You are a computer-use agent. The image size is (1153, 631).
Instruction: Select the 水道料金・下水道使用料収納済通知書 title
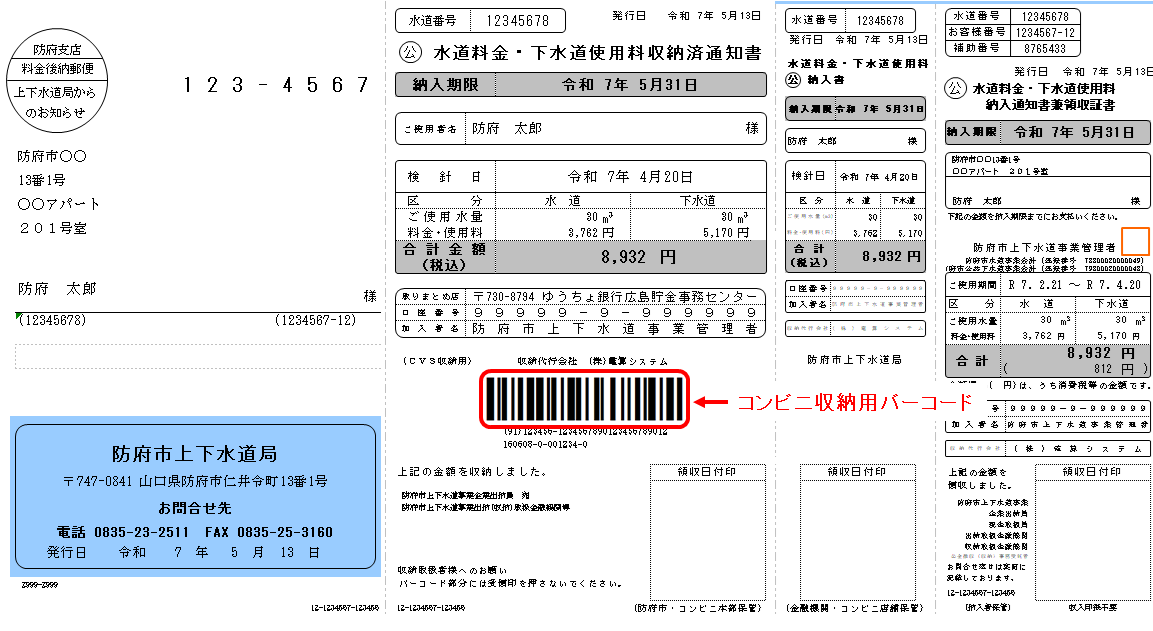(x=597, y=53)
